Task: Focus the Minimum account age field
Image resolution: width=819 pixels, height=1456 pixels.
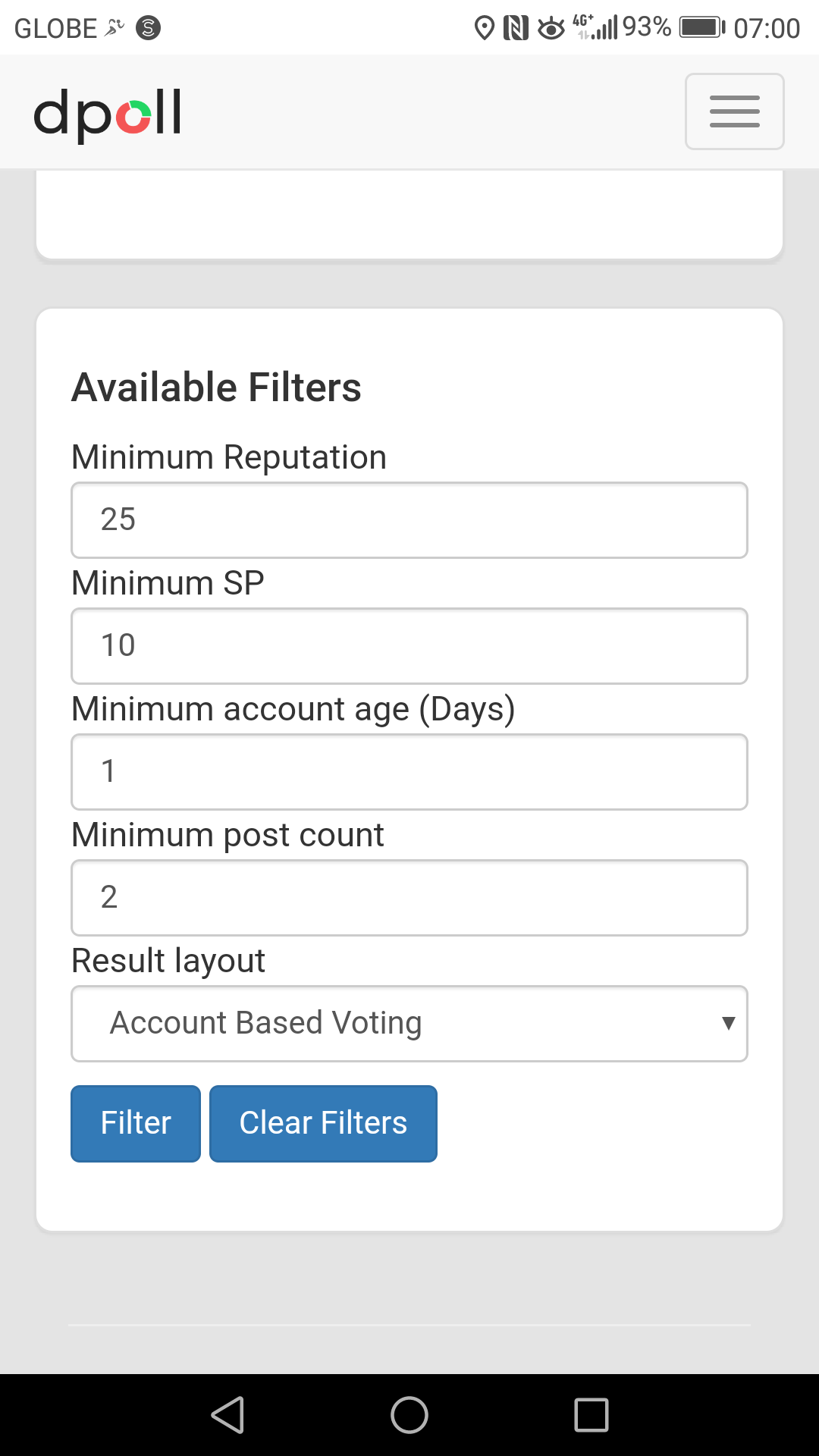Action: tap(409, 772)
